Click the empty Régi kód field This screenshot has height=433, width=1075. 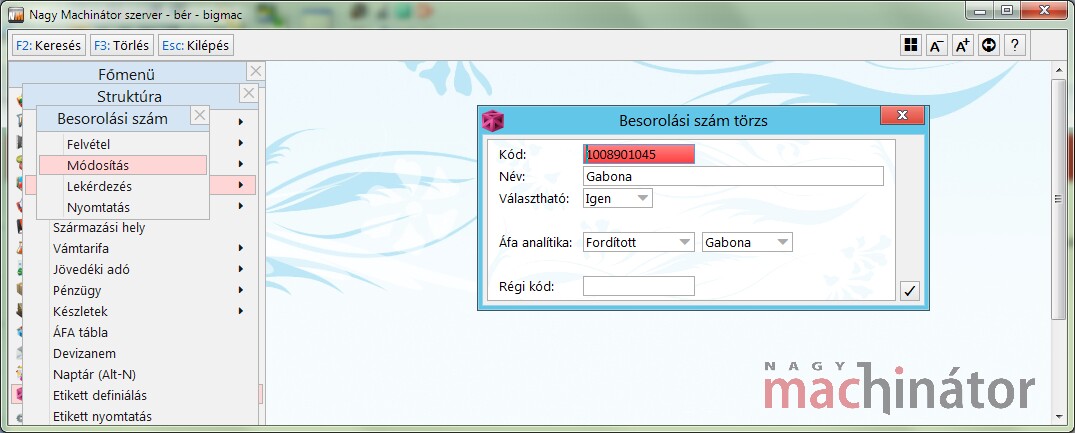pos(638,286)
